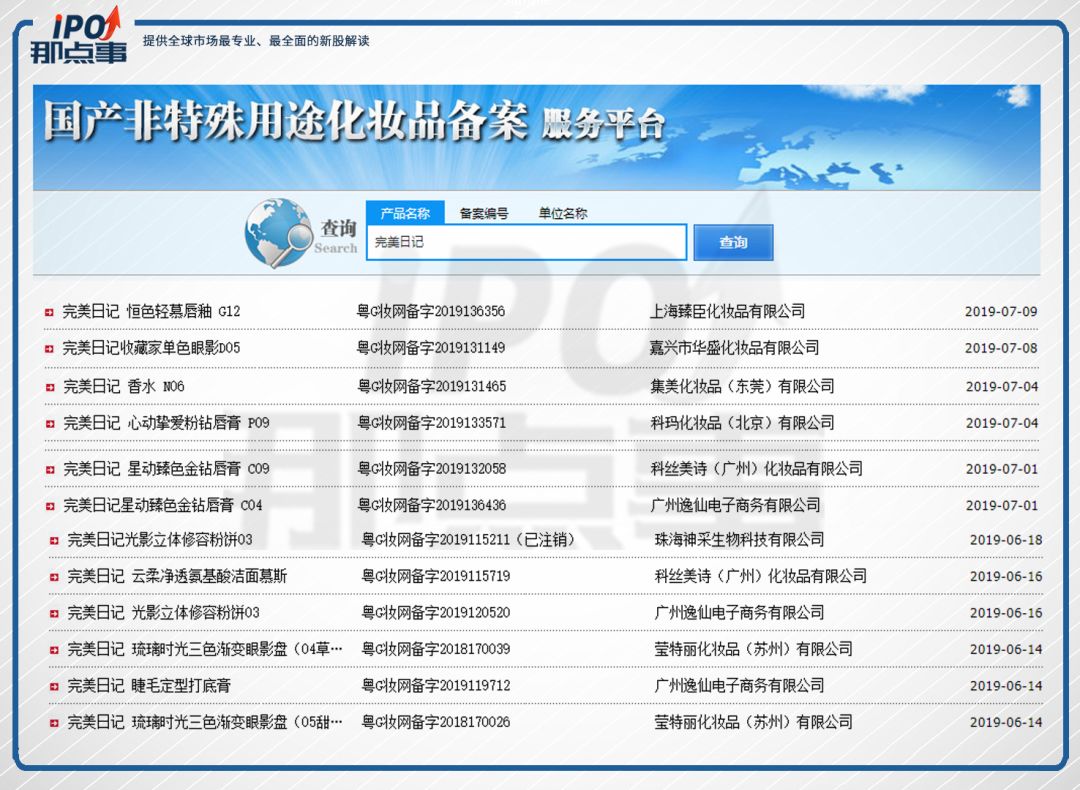Switch to the 备案编号 tab
This screenshot has height=790, width=1080.
[484, 213]
